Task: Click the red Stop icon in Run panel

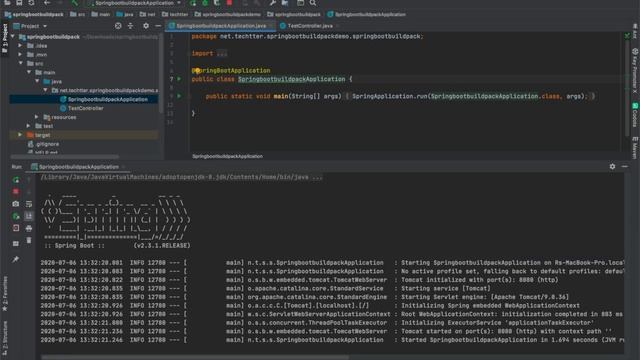Action: tap(16, 191)
